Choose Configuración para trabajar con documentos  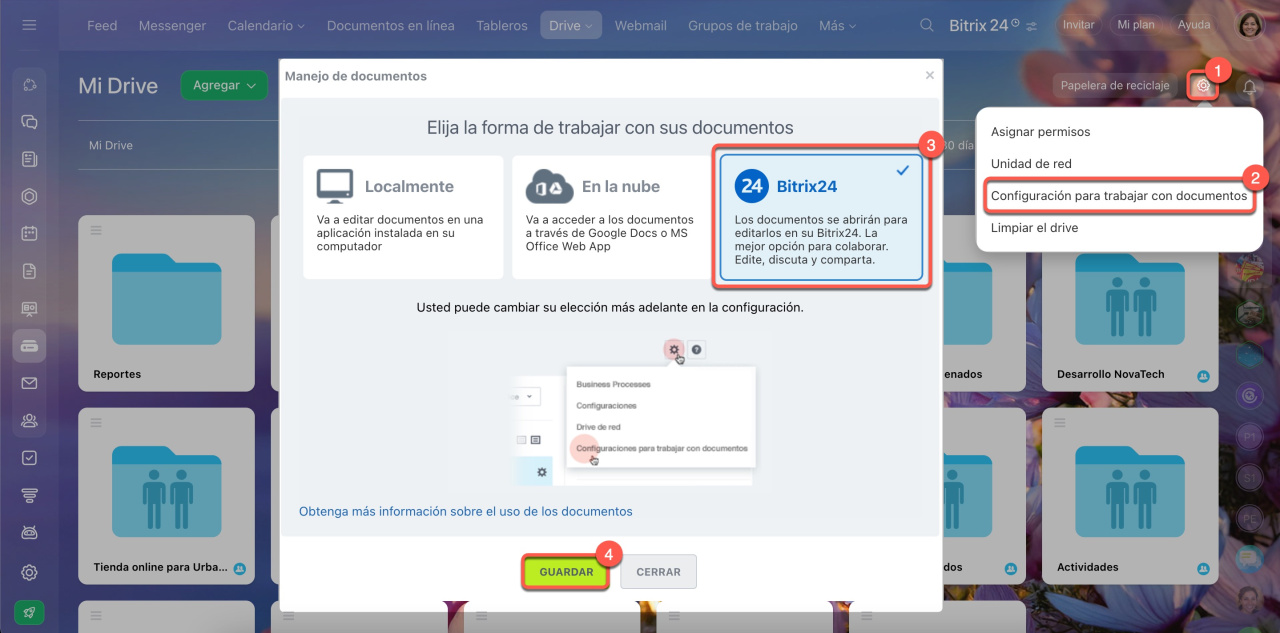point(1119,196)
